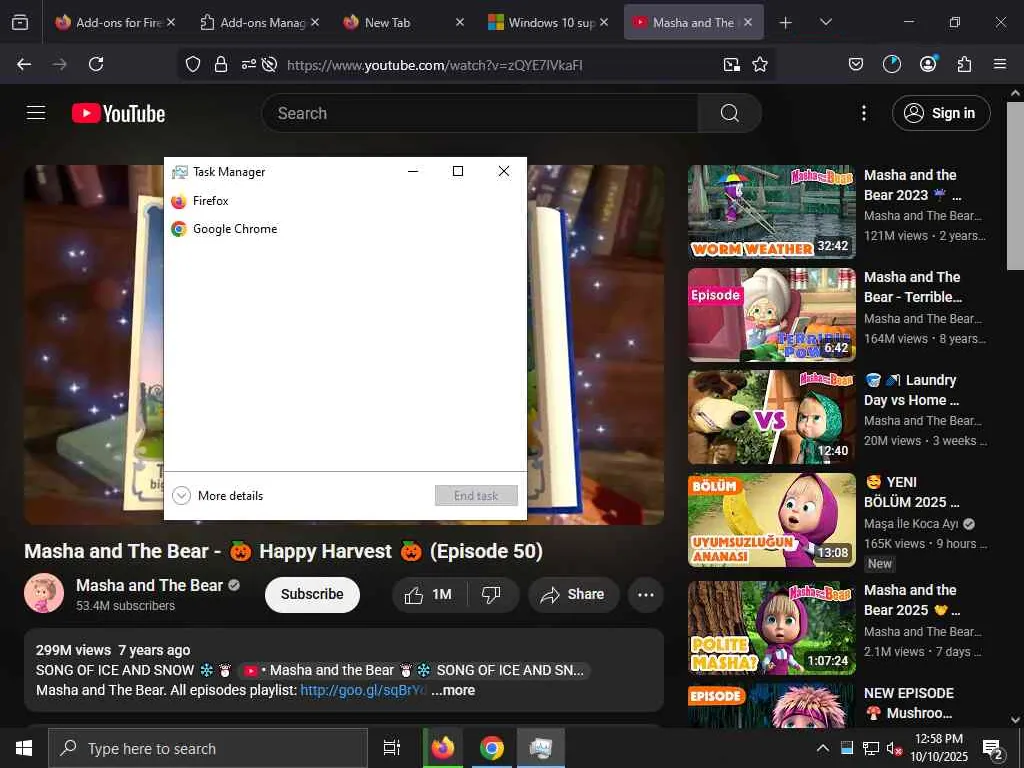The image size is (1024, 768).
Task: Focus the YouTube Search input field
Action: click(480, 113)
